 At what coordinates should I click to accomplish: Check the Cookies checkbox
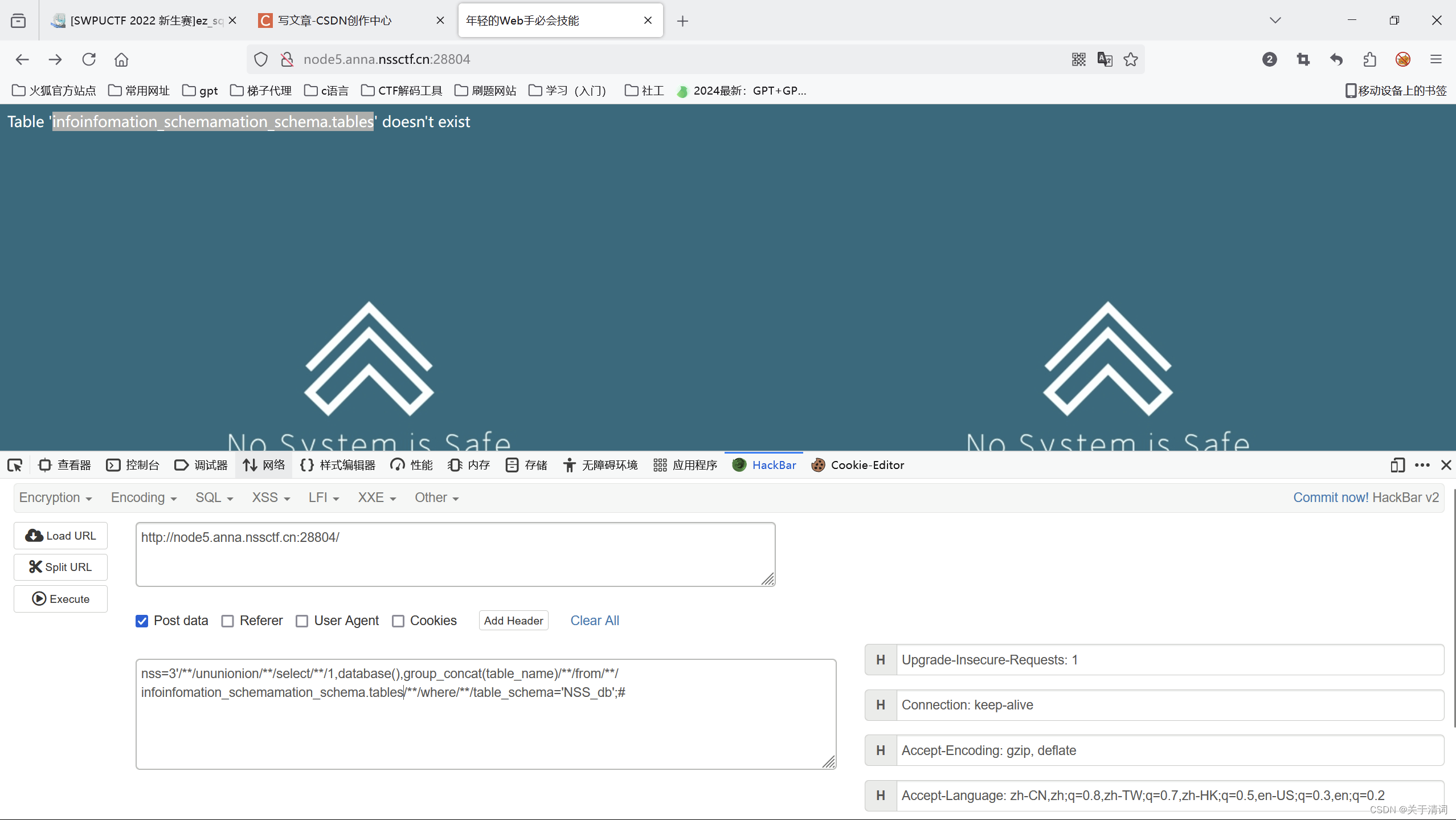click(x=398, y=621)
